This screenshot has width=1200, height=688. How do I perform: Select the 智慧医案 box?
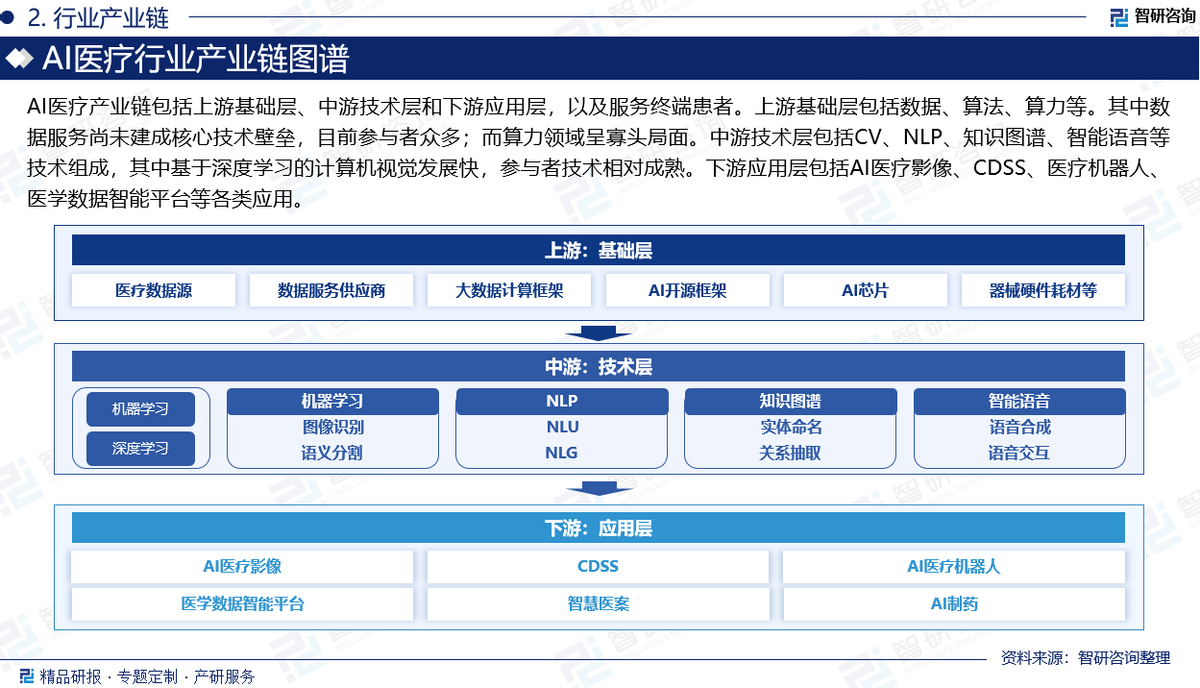(x=598, y=604)
